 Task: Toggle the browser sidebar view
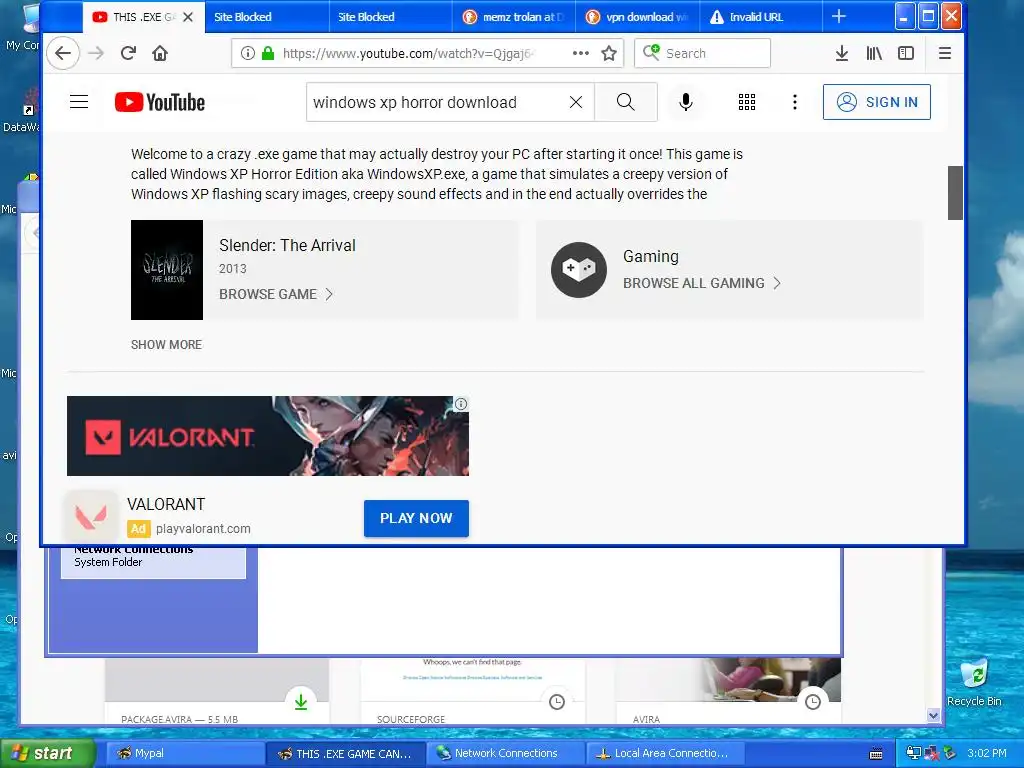(x=906, y=54)
